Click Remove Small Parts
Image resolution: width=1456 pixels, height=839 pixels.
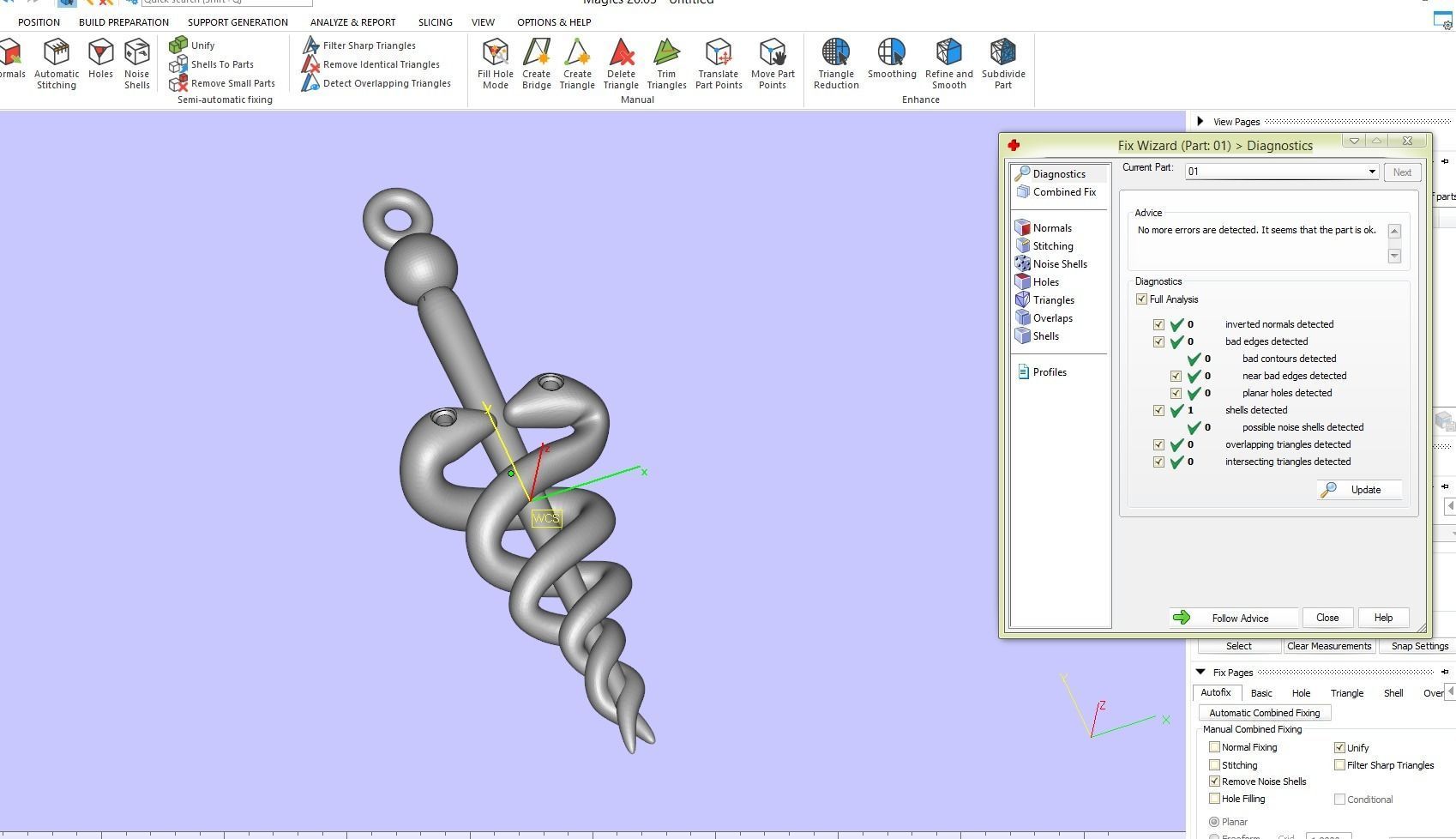[223, 83]
